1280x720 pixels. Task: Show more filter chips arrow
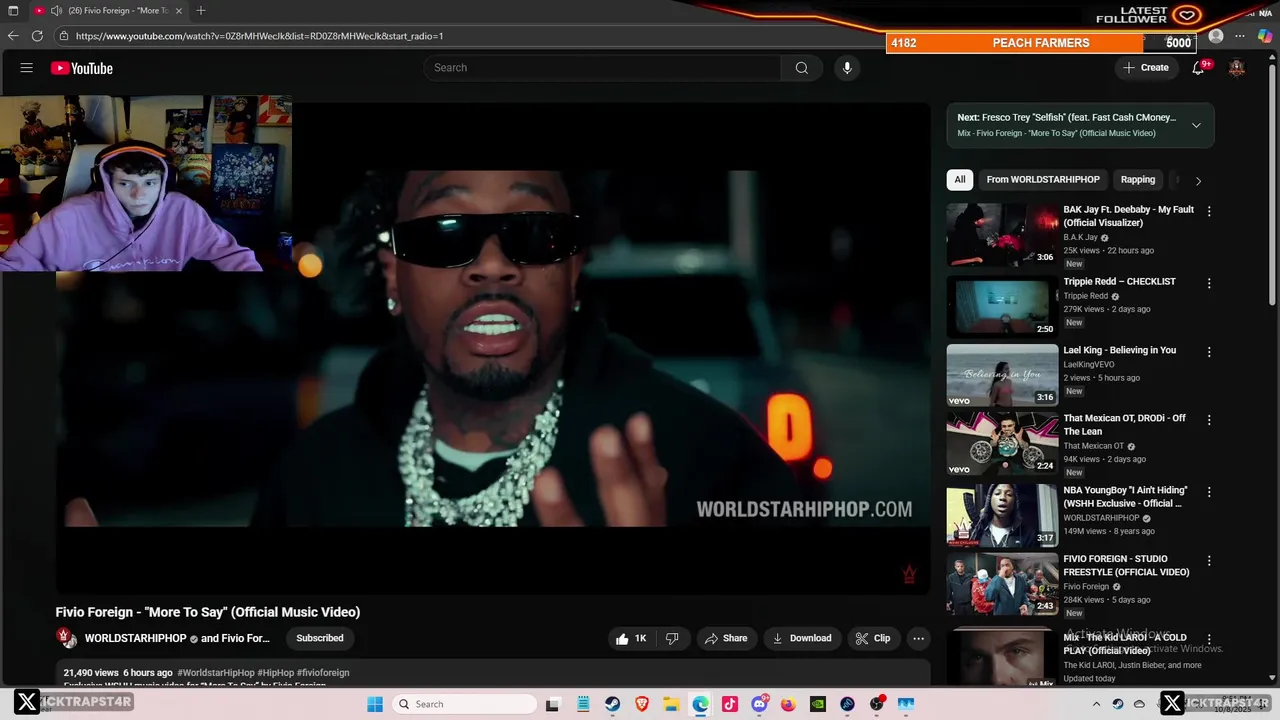tap(1198, 181)
